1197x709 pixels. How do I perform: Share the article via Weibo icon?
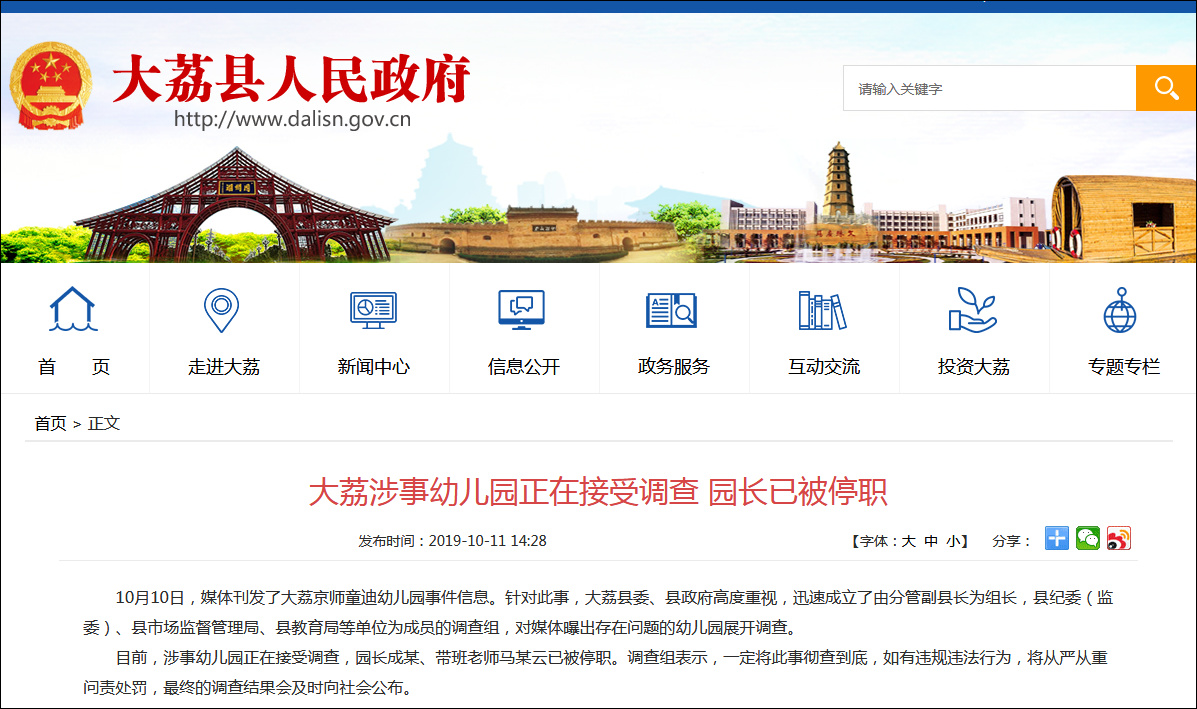coord(1118,538)
